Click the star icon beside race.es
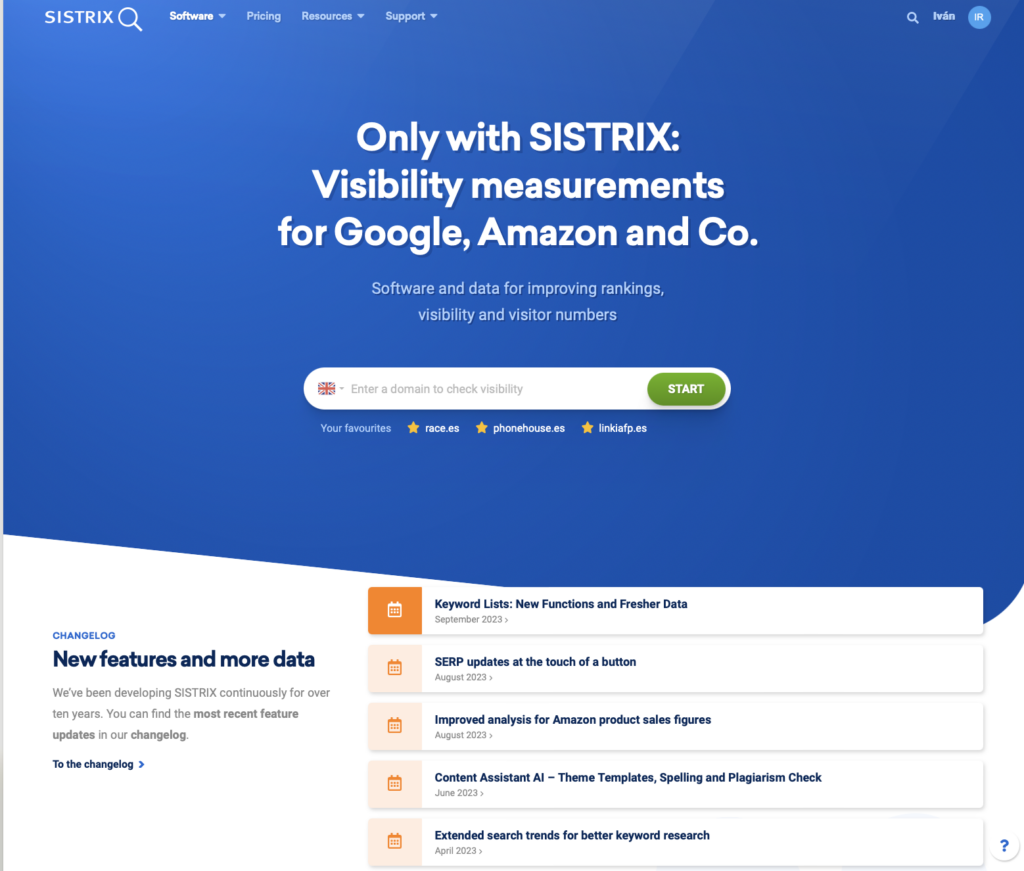Viewport: 1024px width, 871px height. pos(413,428)
